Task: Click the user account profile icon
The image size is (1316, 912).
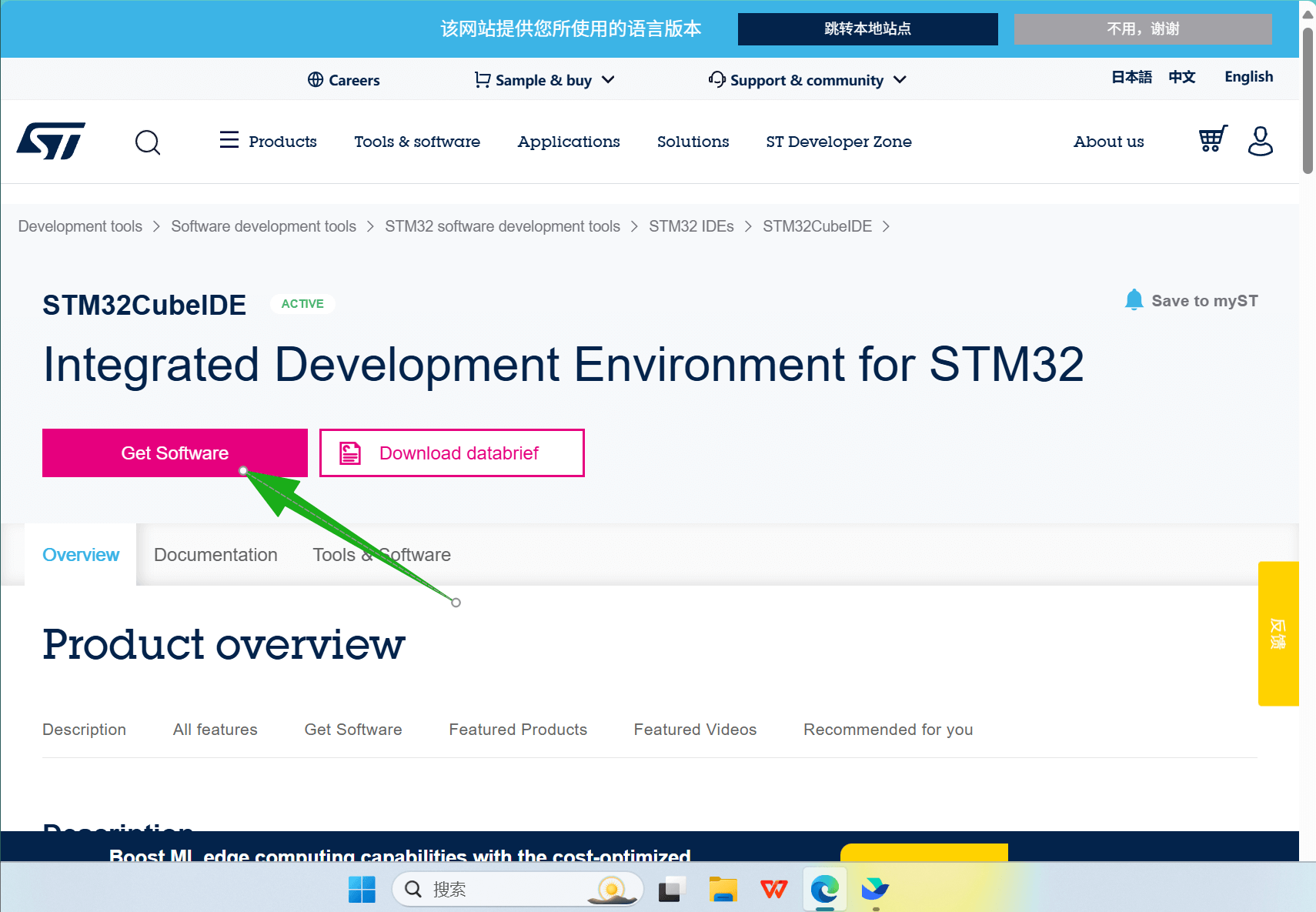Action: (1260, 141)
